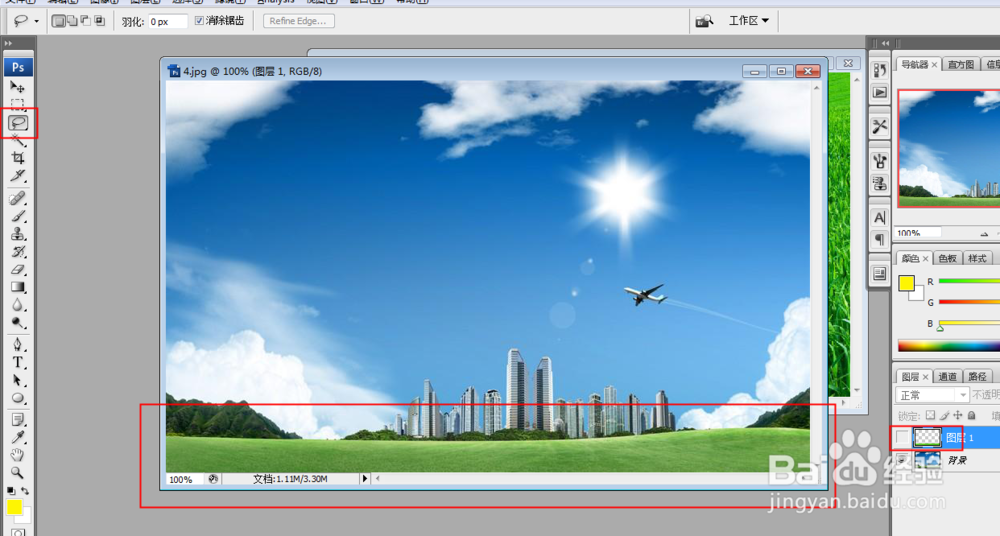Screen dimensions: 1000x536
Task: Select the Magic Wand tool
Action: pyautogui.click(x=17, y=140)
